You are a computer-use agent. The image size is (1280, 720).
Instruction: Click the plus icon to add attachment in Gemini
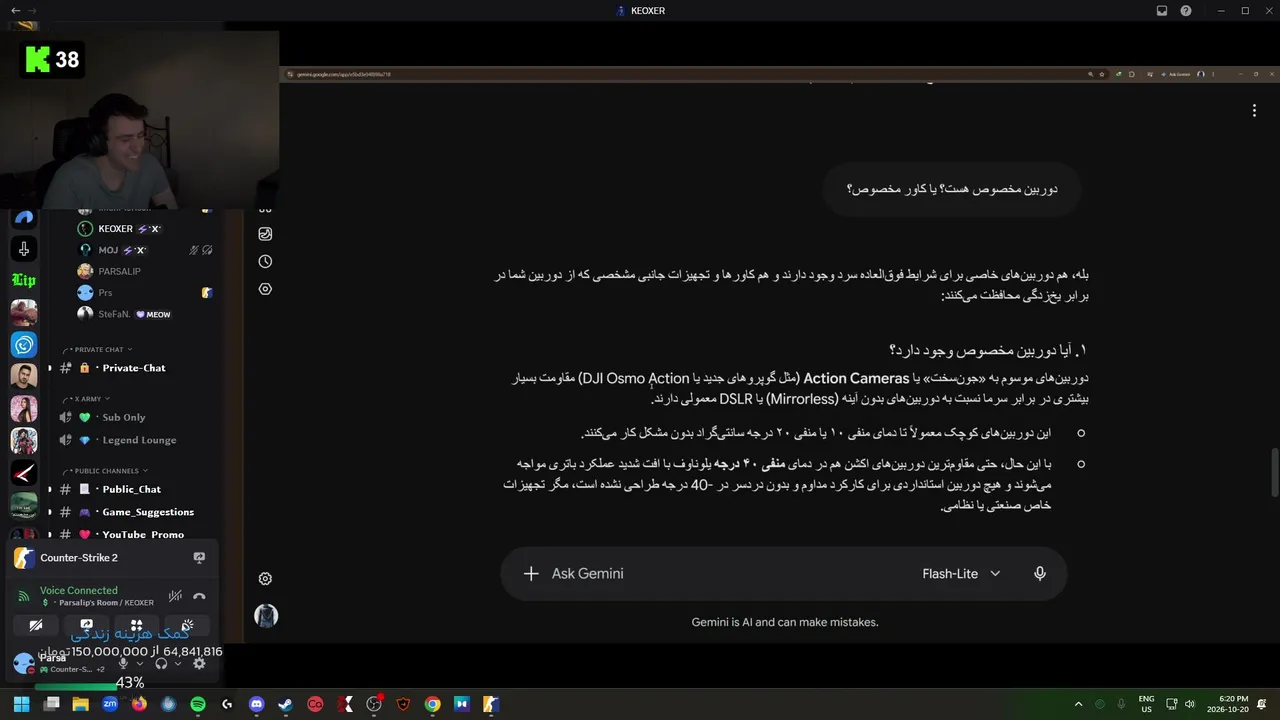point(531,574)
